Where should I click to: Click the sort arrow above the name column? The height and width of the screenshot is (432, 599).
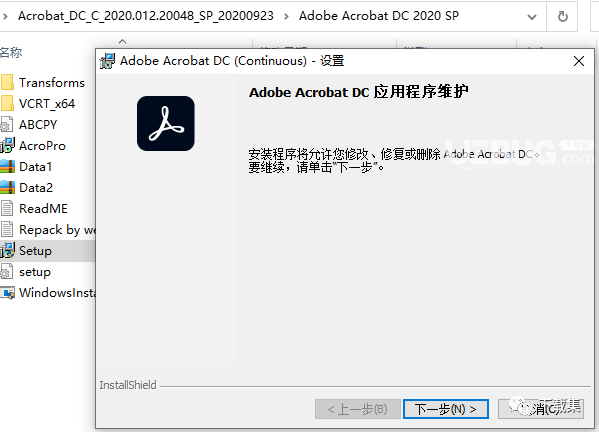click(x=122, y=41)
